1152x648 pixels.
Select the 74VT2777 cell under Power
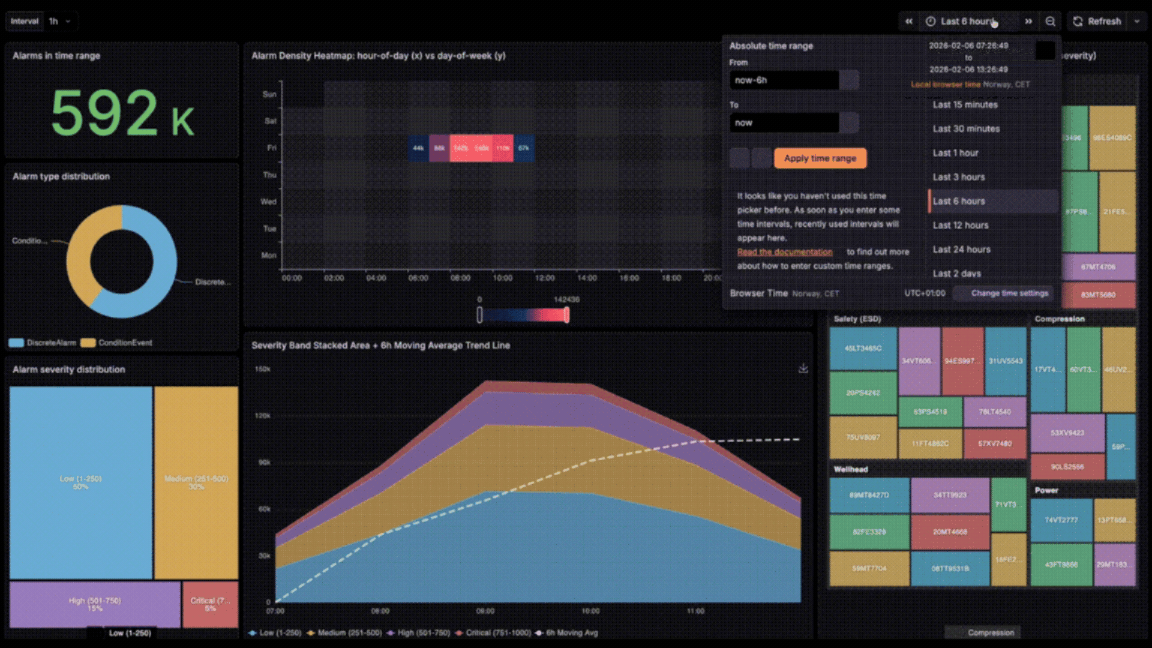click(1062, 520)
